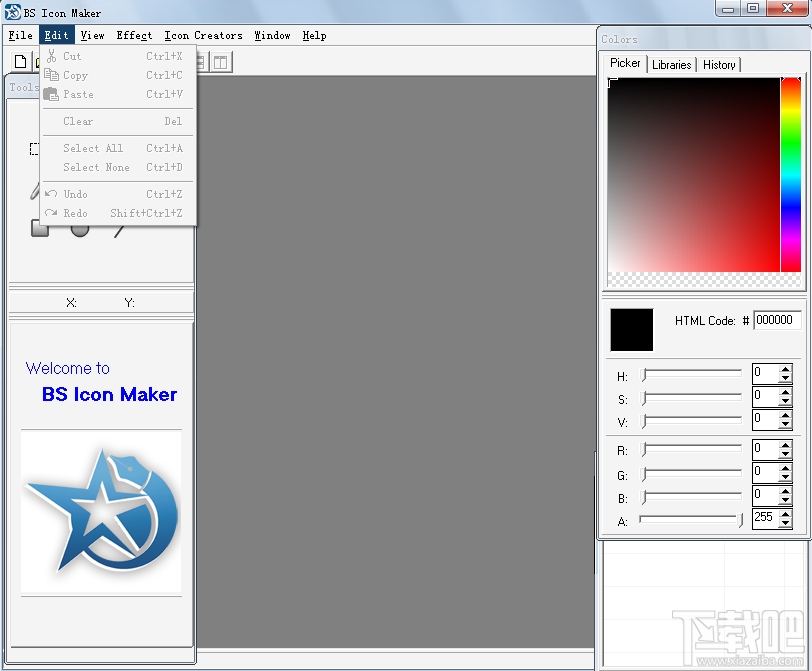Switch to the Libraries tab
Viewport: 812px width, 671px height.
pyautogui.click(x=671, y=64)
